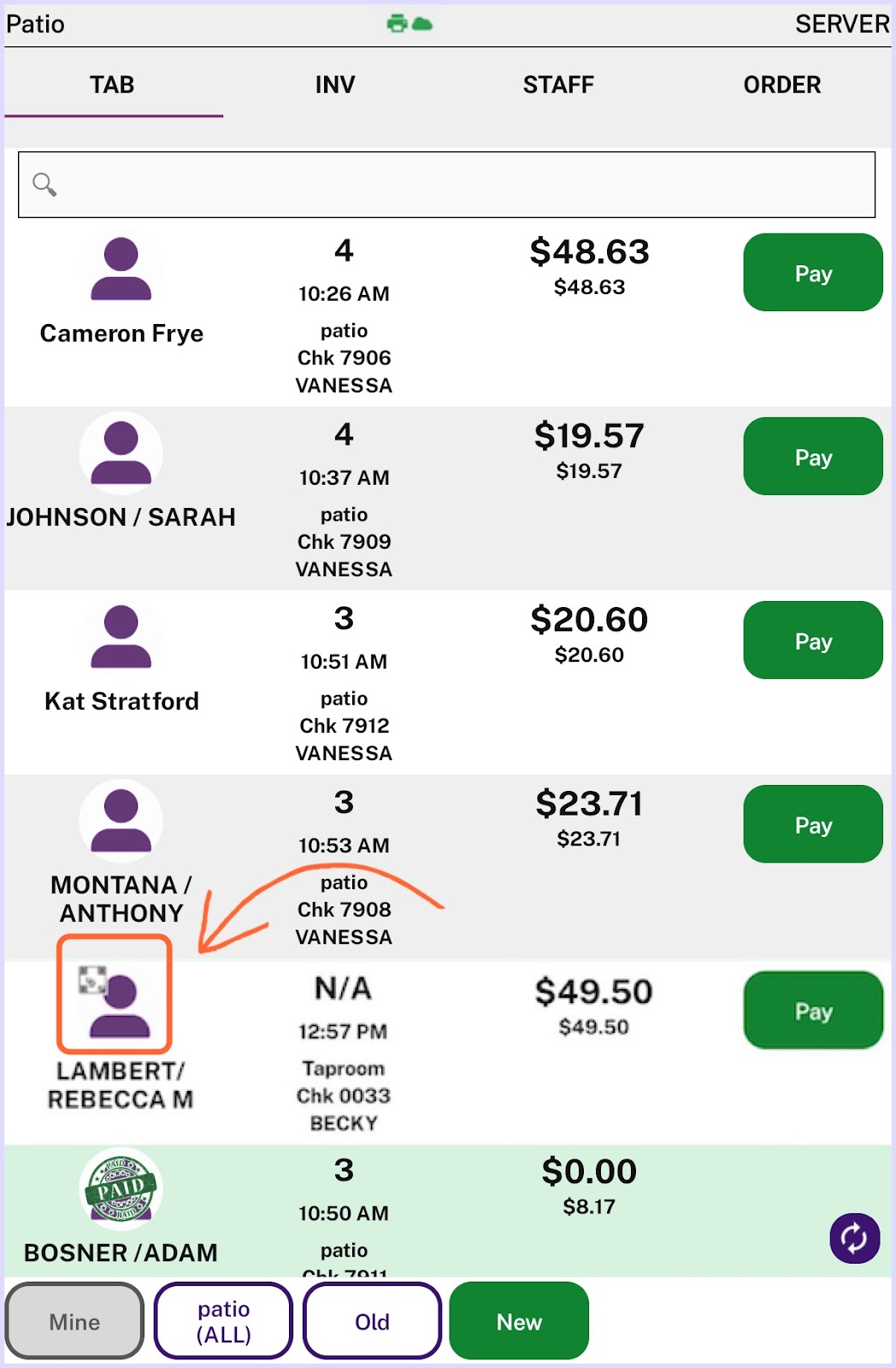Image resolution: width=896 pixels, height=1368 pixels.
Task: Click the purple circular refresh icon
Action: point(854,1237)
